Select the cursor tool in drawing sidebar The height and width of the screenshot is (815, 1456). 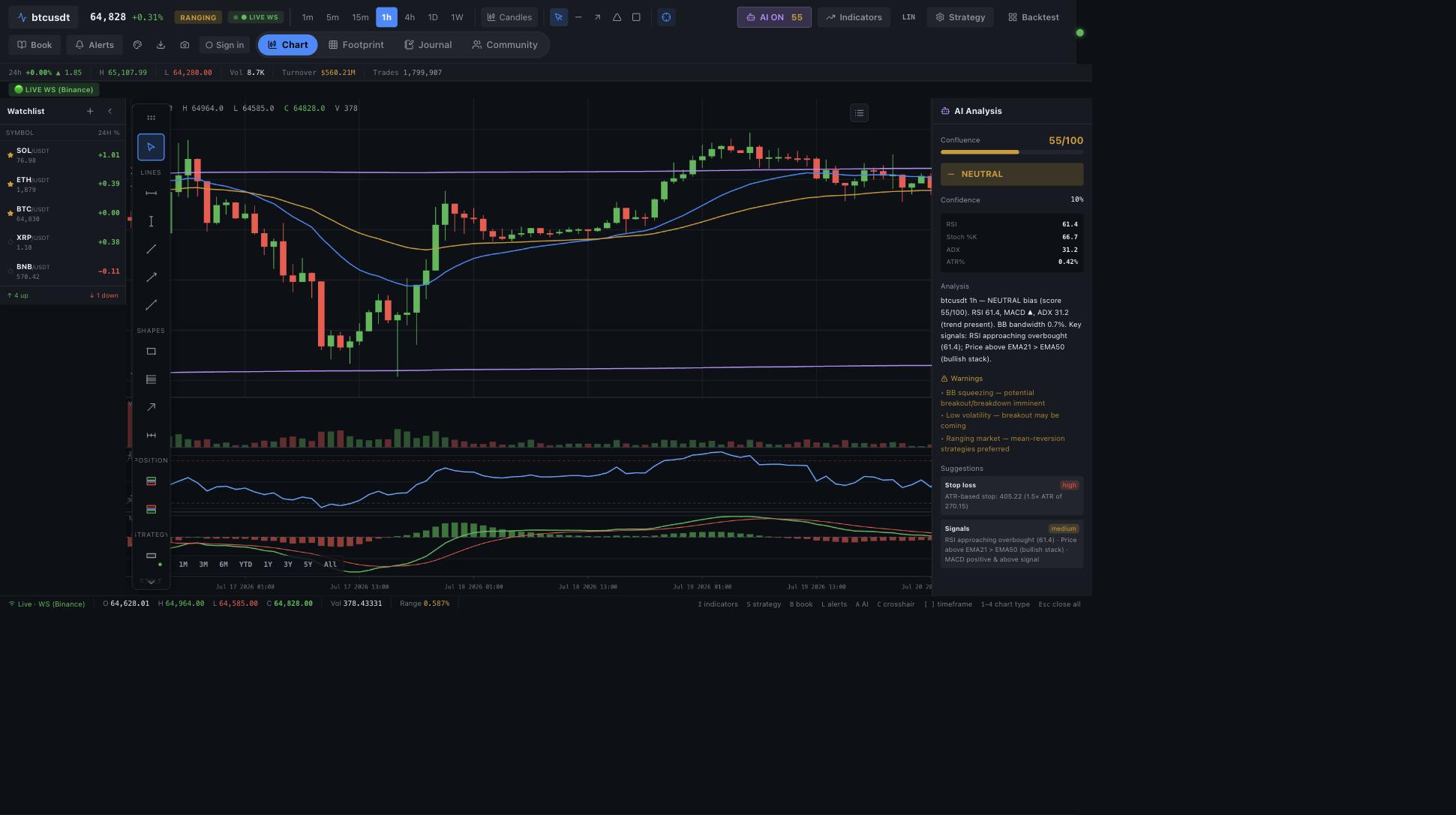(x=151, y=147)
